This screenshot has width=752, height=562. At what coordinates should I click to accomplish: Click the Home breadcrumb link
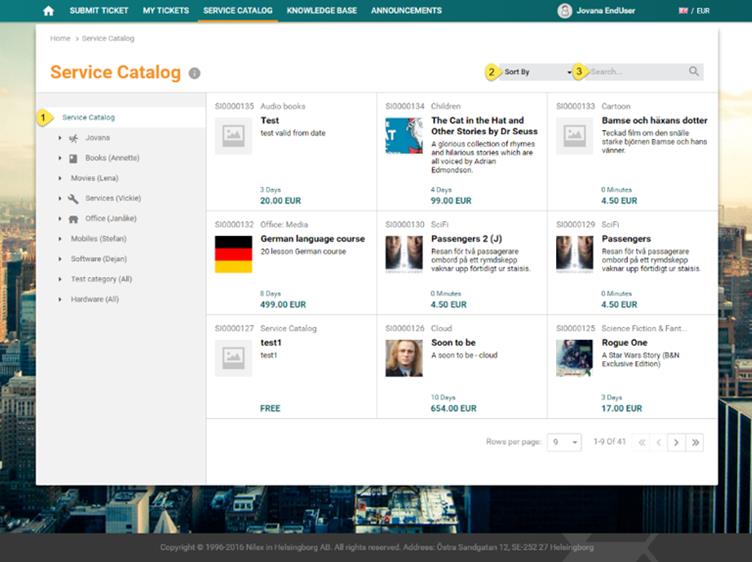point(60,38)
